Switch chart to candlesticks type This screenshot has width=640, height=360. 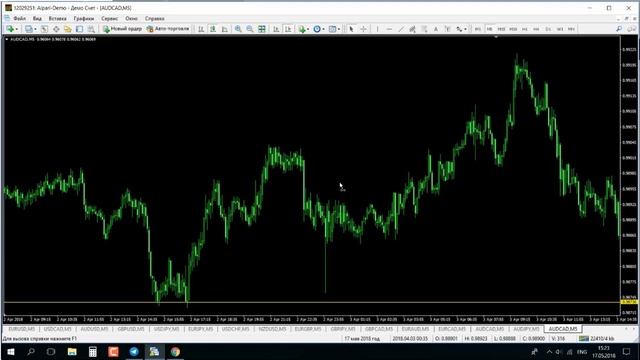click(x=213, y=29)
